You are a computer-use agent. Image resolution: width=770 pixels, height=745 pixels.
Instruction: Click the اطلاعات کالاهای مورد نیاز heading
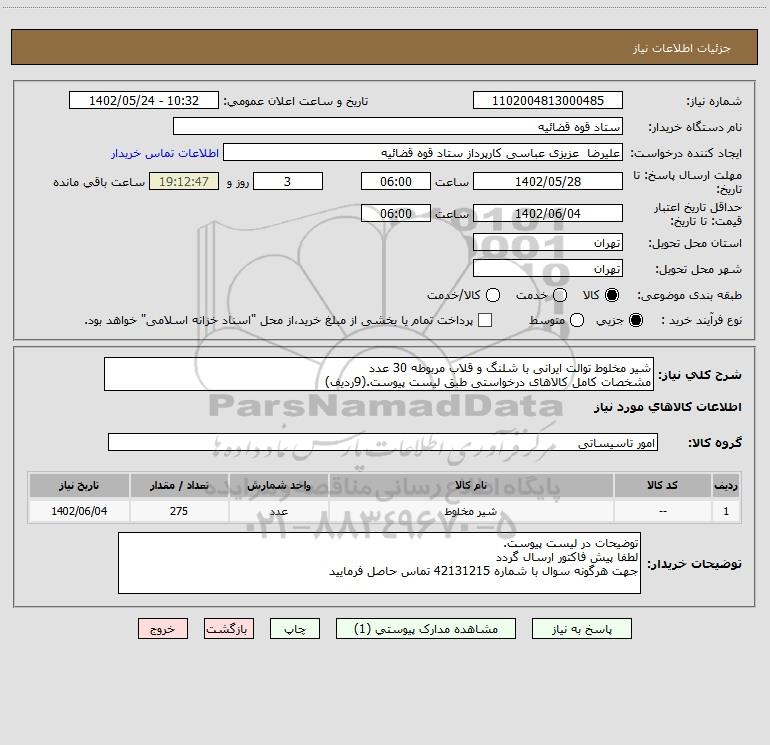[x=667, y=407]
